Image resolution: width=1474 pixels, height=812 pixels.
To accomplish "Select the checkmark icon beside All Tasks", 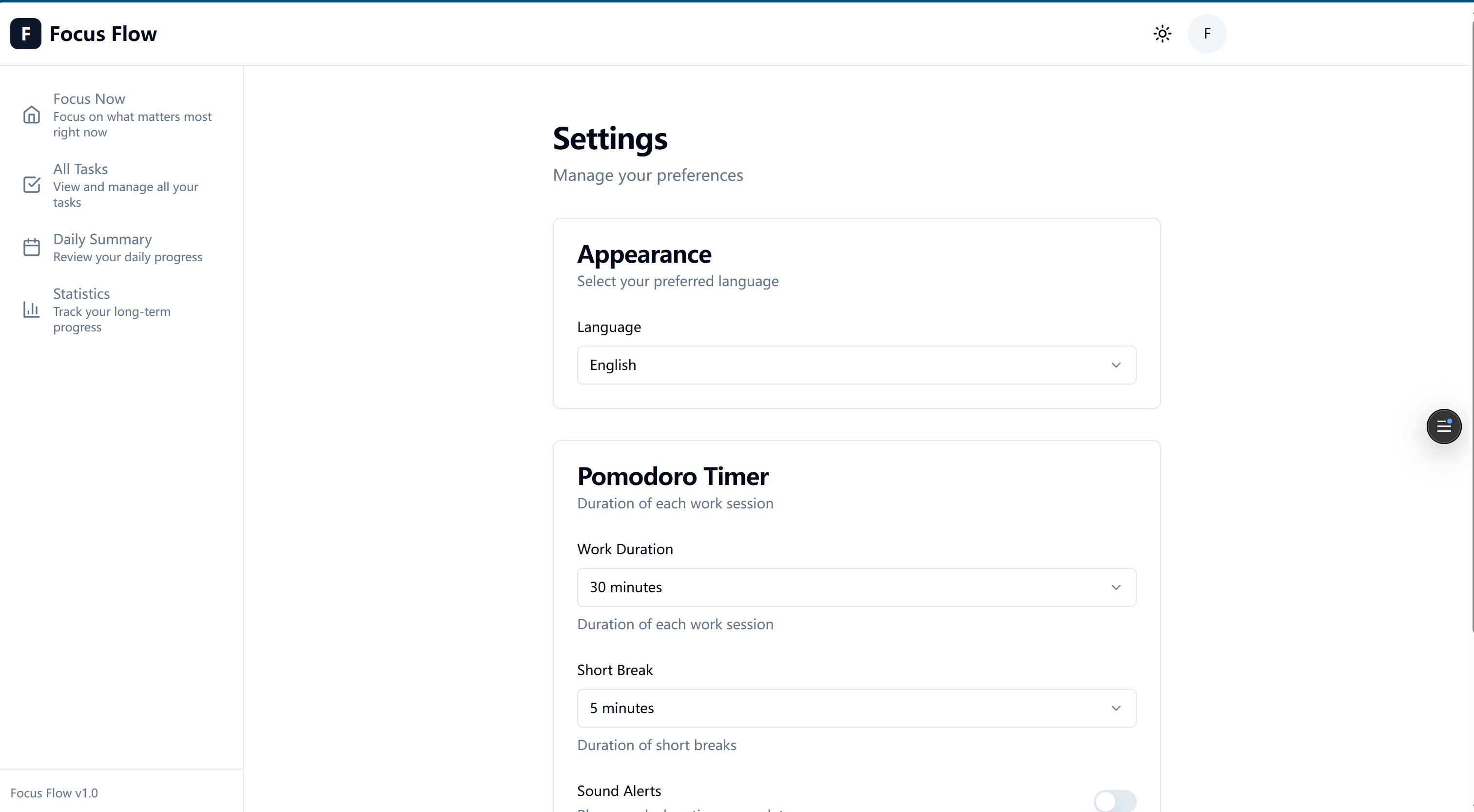I will coord(32,184).
